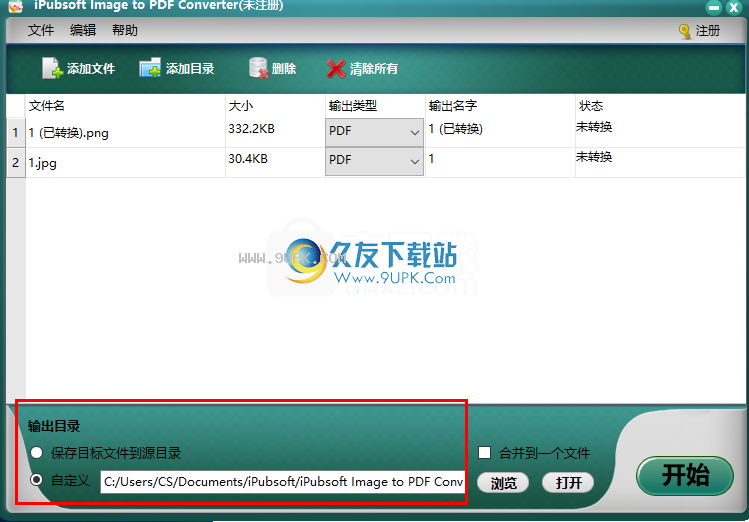Open the 帮助 menu
The width and height of the screenshot is (749, 522).
[125, 30]
